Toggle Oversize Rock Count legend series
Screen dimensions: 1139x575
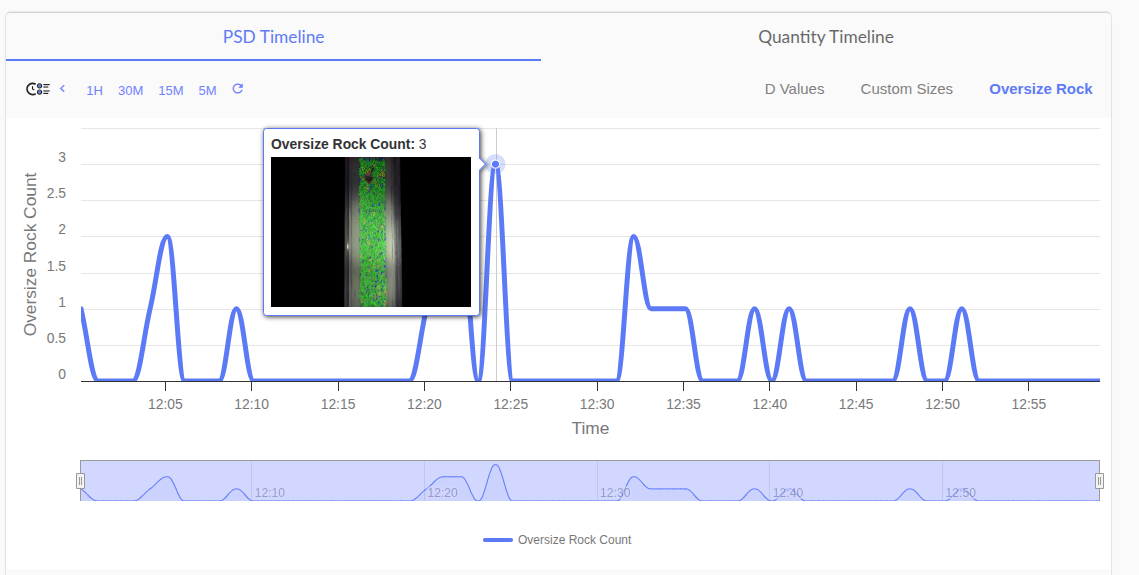[x=557, y=540]
